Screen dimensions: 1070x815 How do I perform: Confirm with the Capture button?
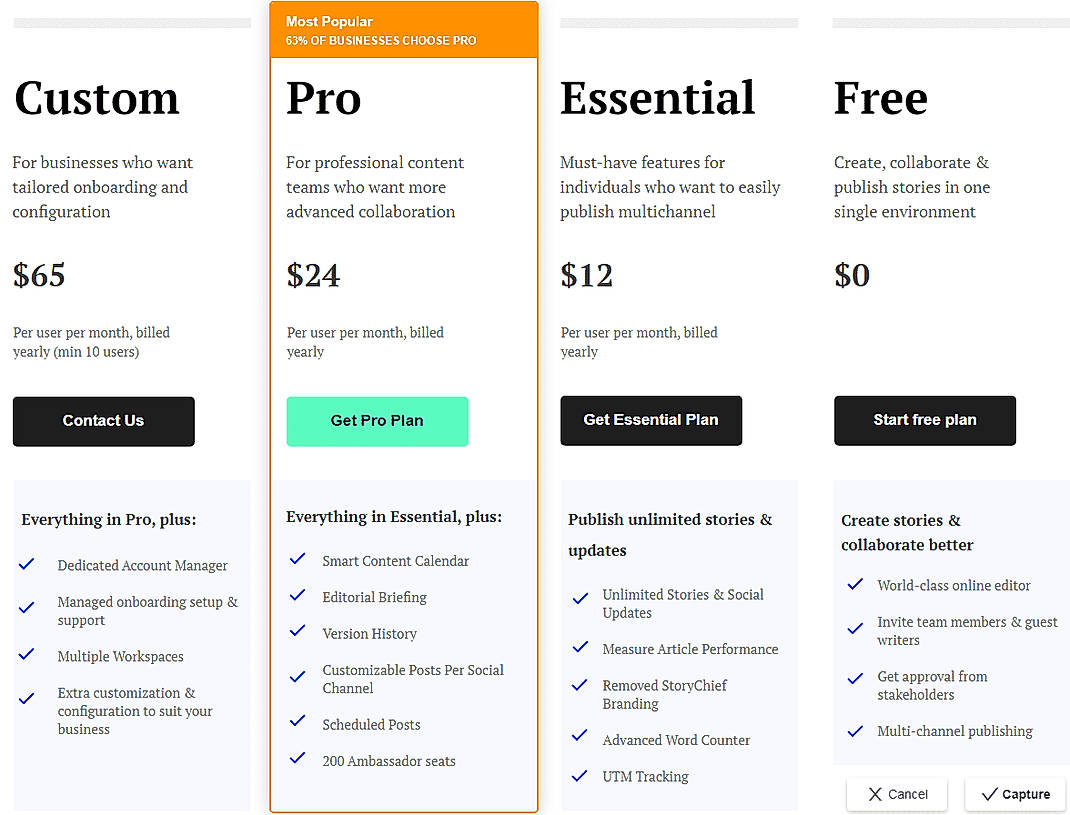(1015, 795)
